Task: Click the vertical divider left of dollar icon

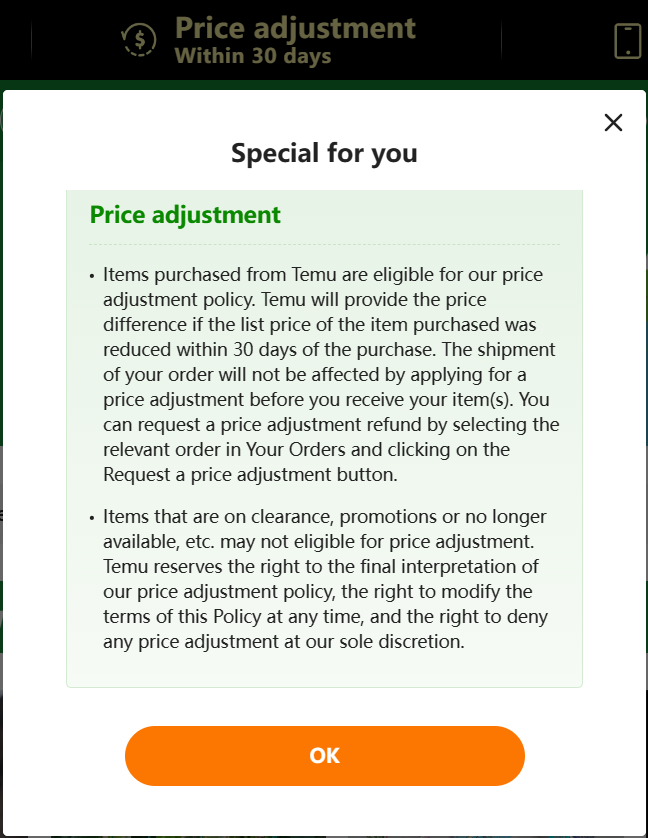Action: point(32,40)
